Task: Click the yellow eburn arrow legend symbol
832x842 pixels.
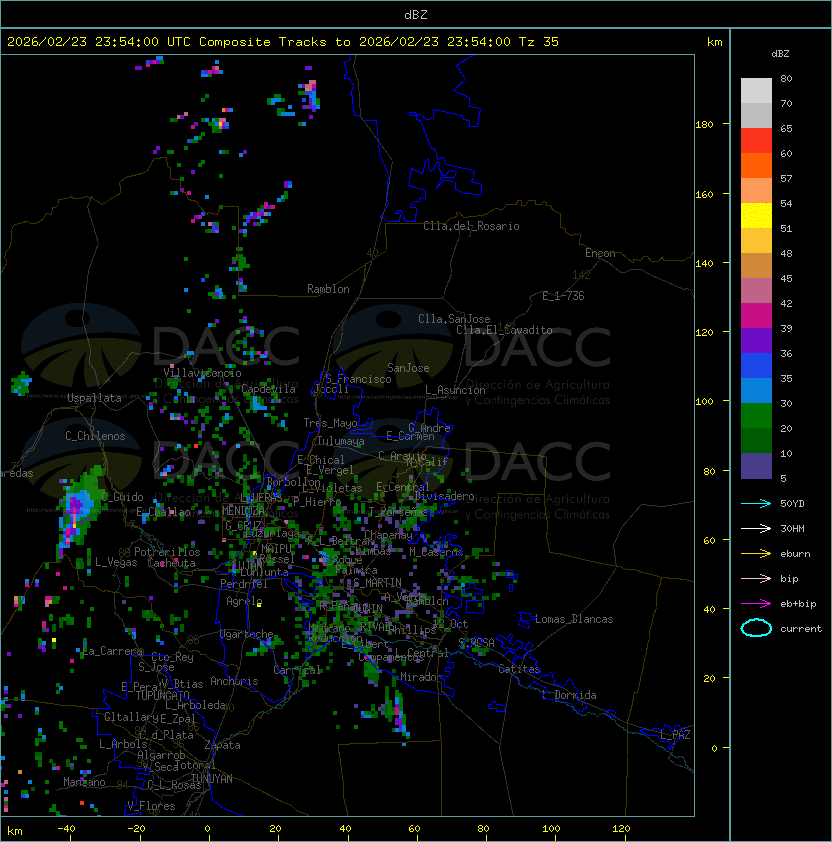Action: 756,553
